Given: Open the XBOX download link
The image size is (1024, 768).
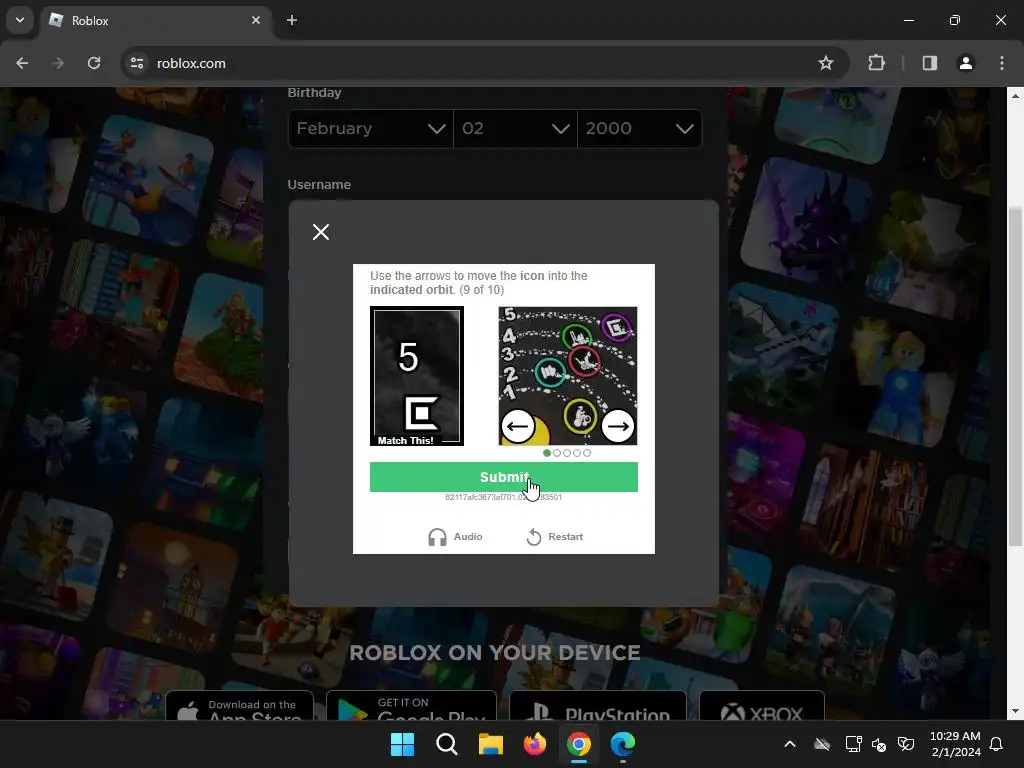Looking at the screenshot, I should click(x=761, y=707).
